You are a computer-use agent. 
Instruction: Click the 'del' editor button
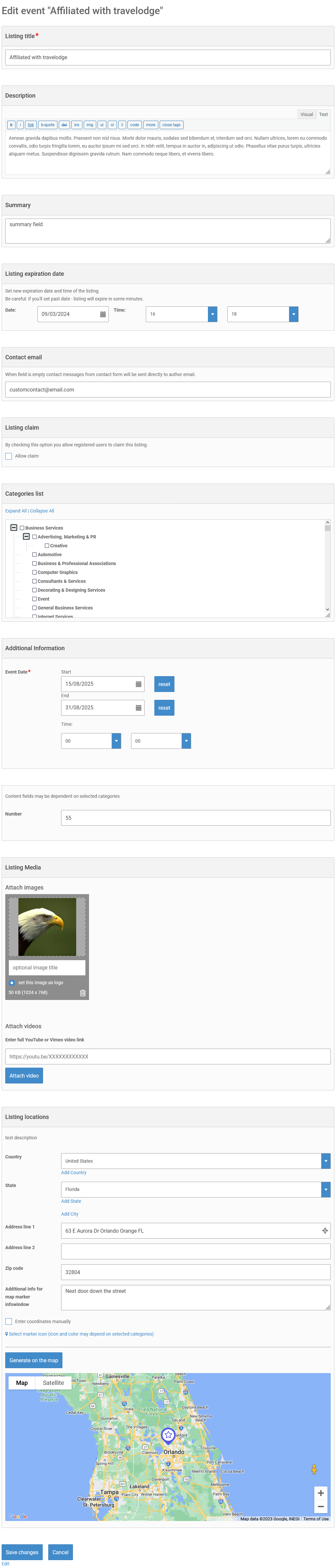(64, 125)
